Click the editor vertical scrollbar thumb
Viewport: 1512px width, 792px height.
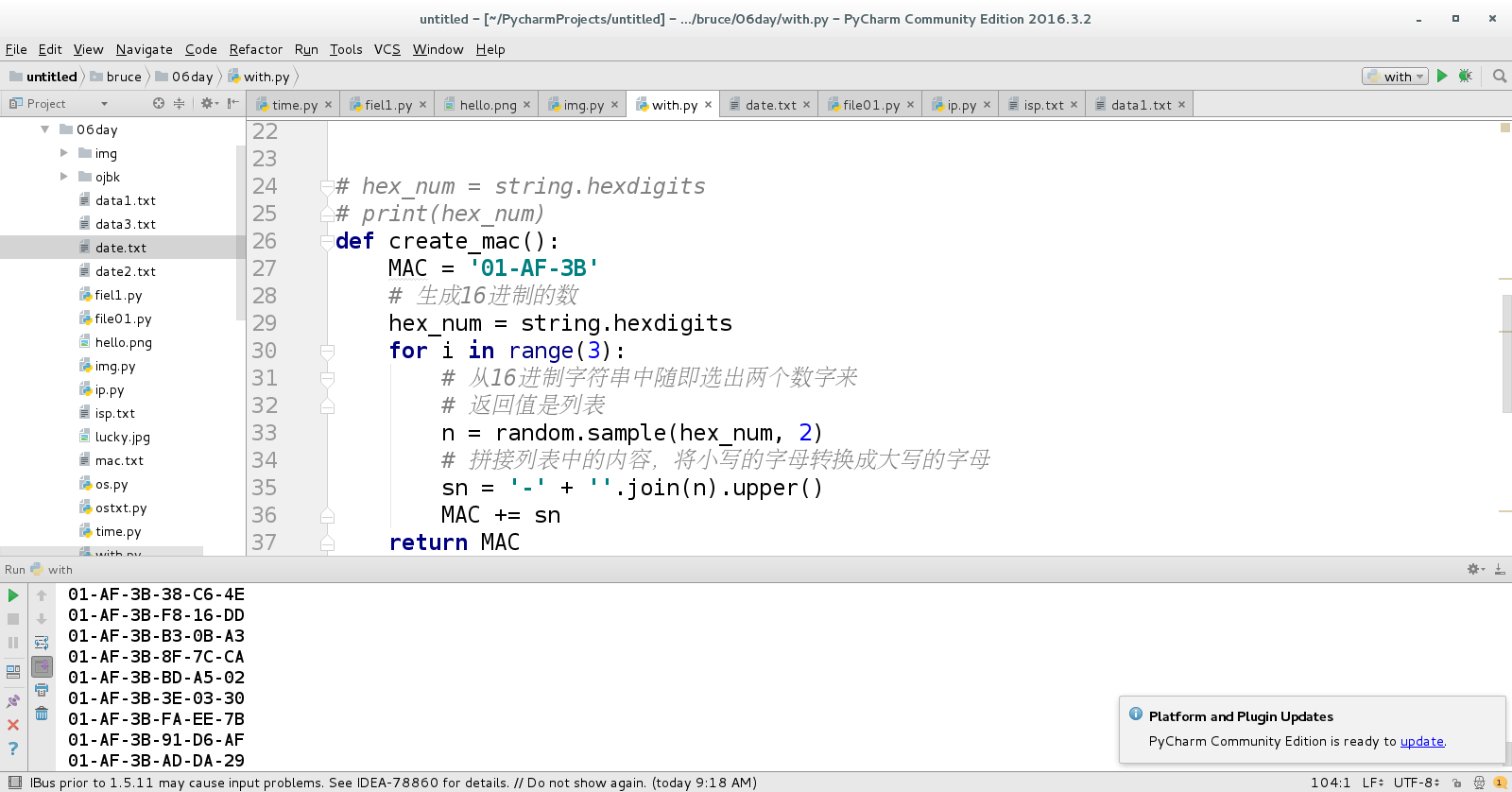pos(1506,354)
